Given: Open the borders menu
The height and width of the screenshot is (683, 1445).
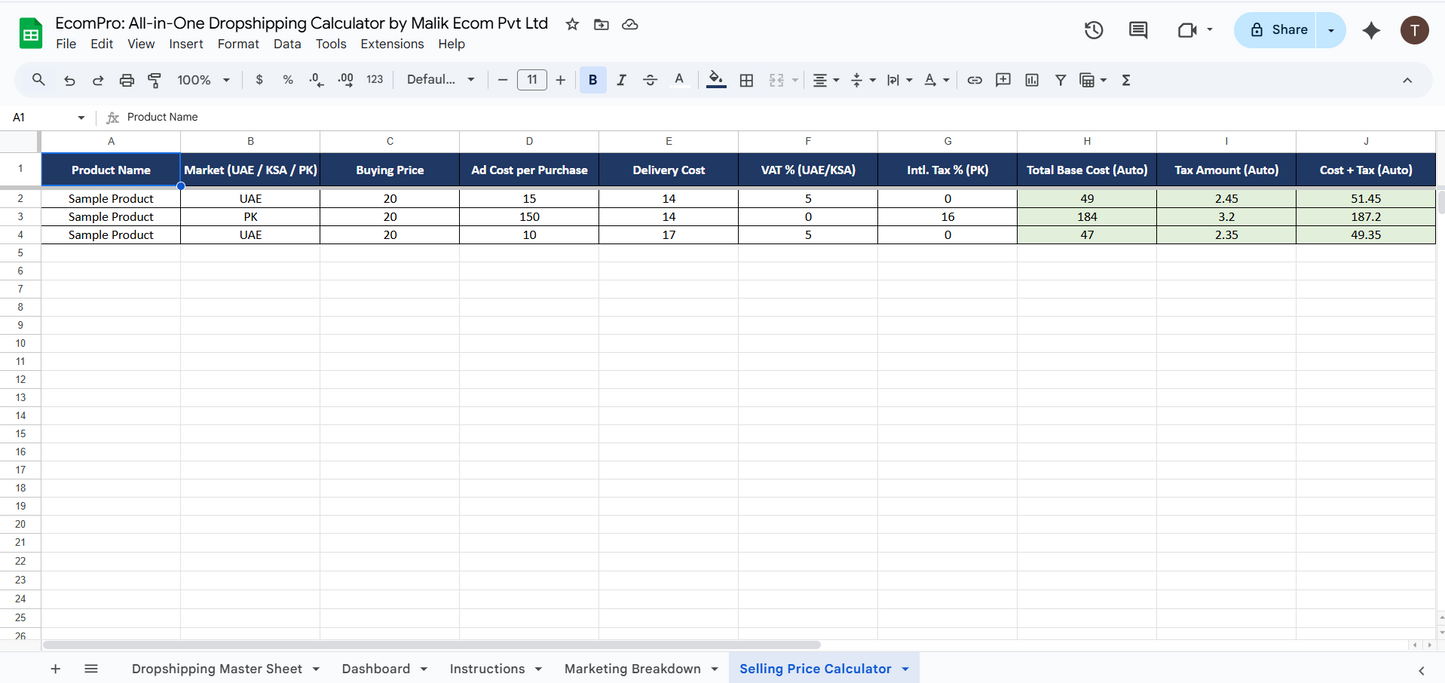Looking at the screenshot, I should pos(746,80).
